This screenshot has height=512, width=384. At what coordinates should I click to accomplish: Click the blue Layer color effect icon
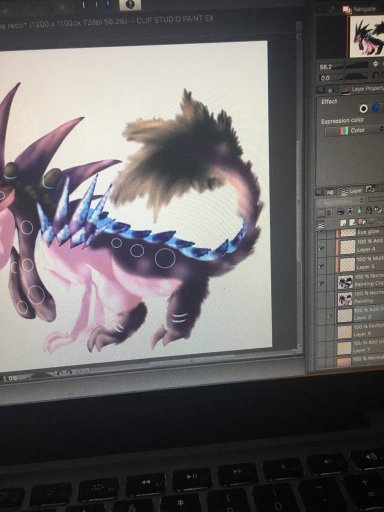(x=376, y=108)
